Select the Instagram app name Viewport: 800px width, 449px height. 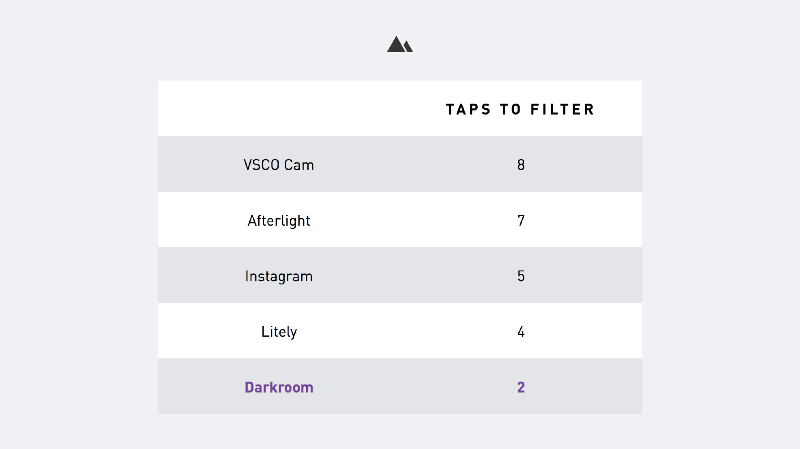[279, 276]
